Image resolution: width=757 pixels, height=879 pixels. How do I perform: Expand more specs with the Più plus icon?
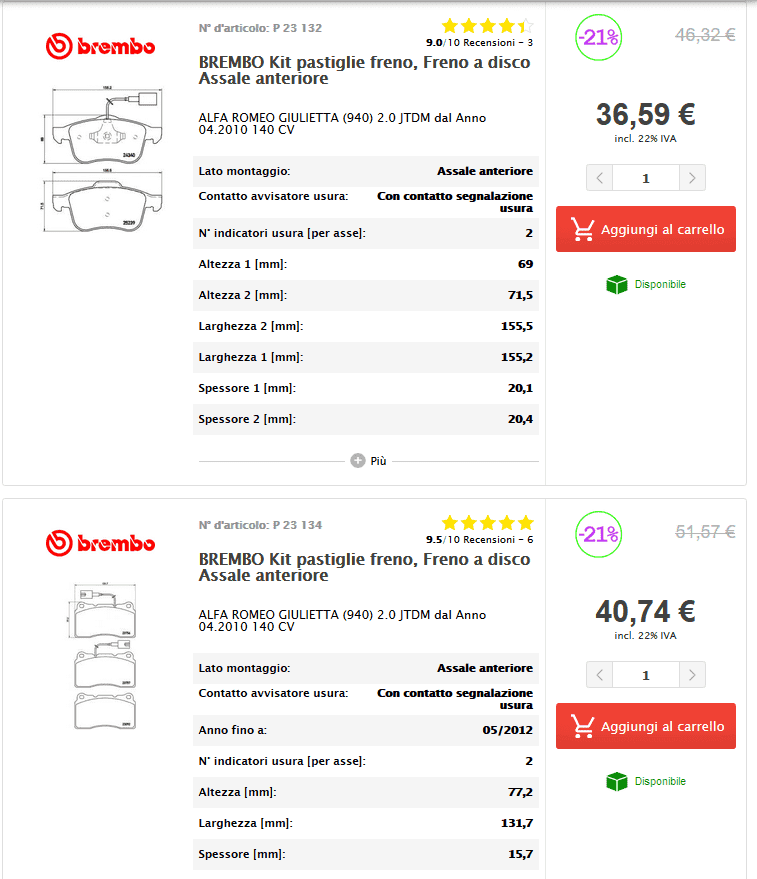tap(358, 461)
